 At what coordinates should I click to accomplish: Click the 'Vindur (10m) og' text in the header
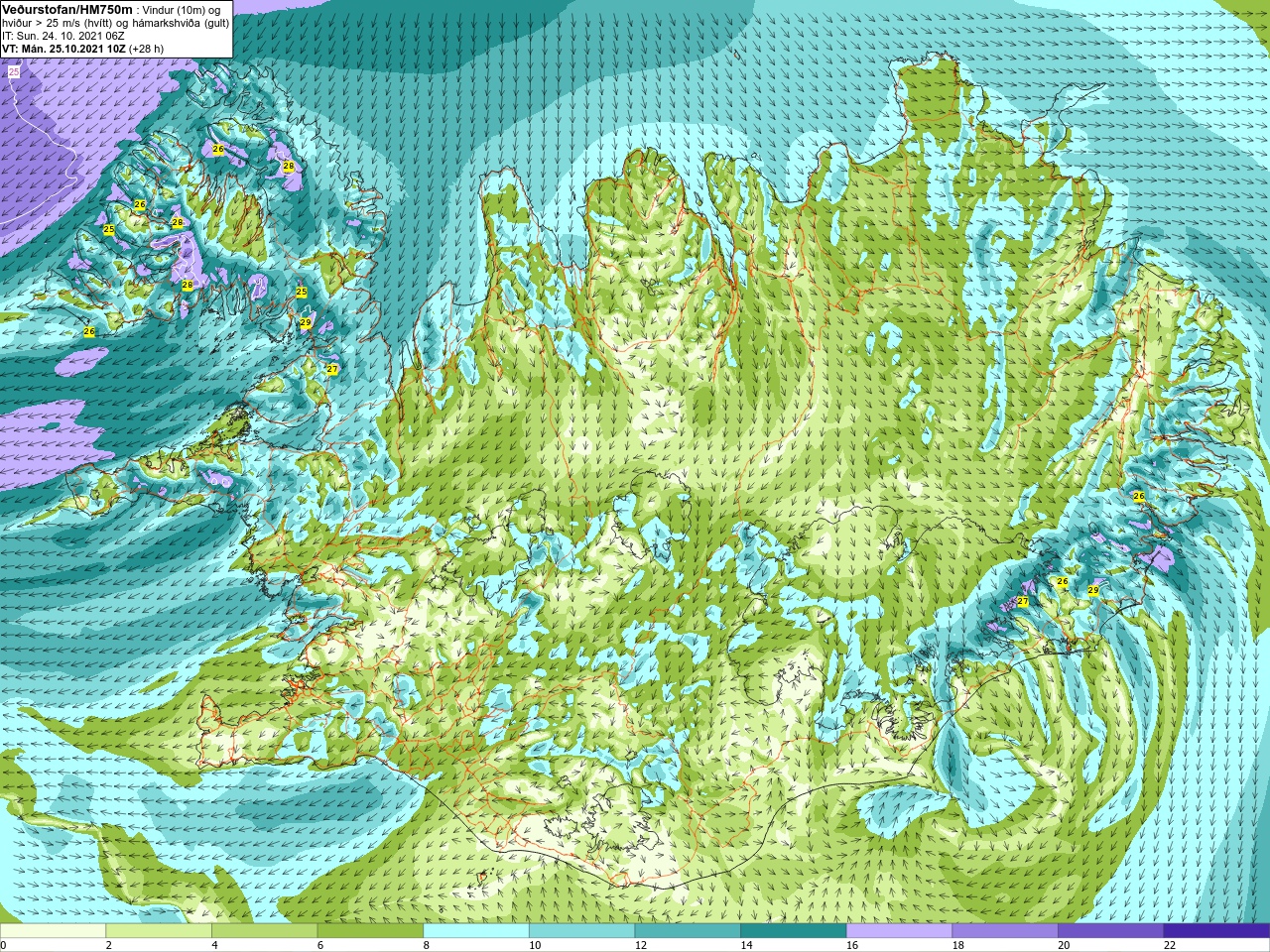pyautogui.click(x=182, y=10)
